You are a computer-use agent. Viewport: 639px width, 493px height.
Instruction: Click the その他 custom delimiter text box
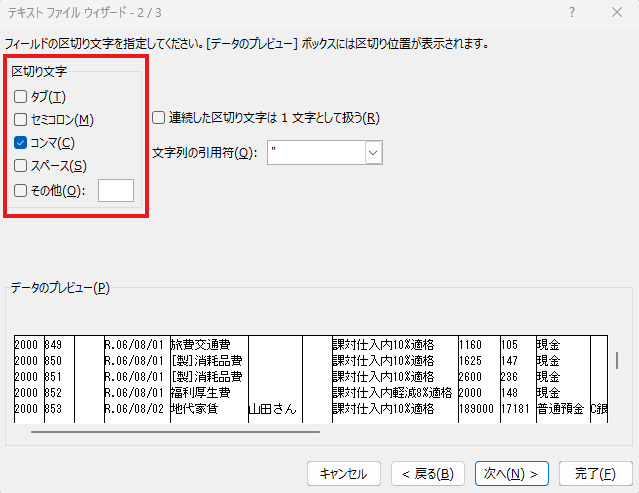[116, 190]
